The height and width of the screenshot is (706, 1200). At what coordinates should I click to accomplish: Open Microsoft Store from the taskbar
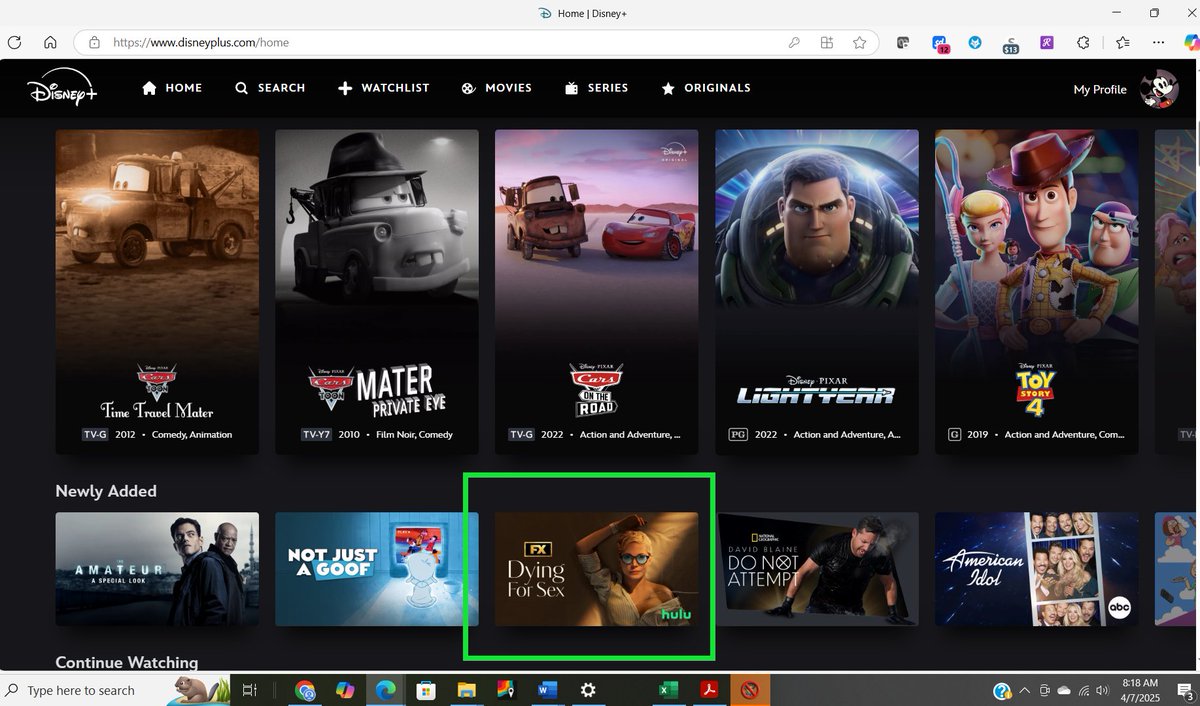coord(425,690)
